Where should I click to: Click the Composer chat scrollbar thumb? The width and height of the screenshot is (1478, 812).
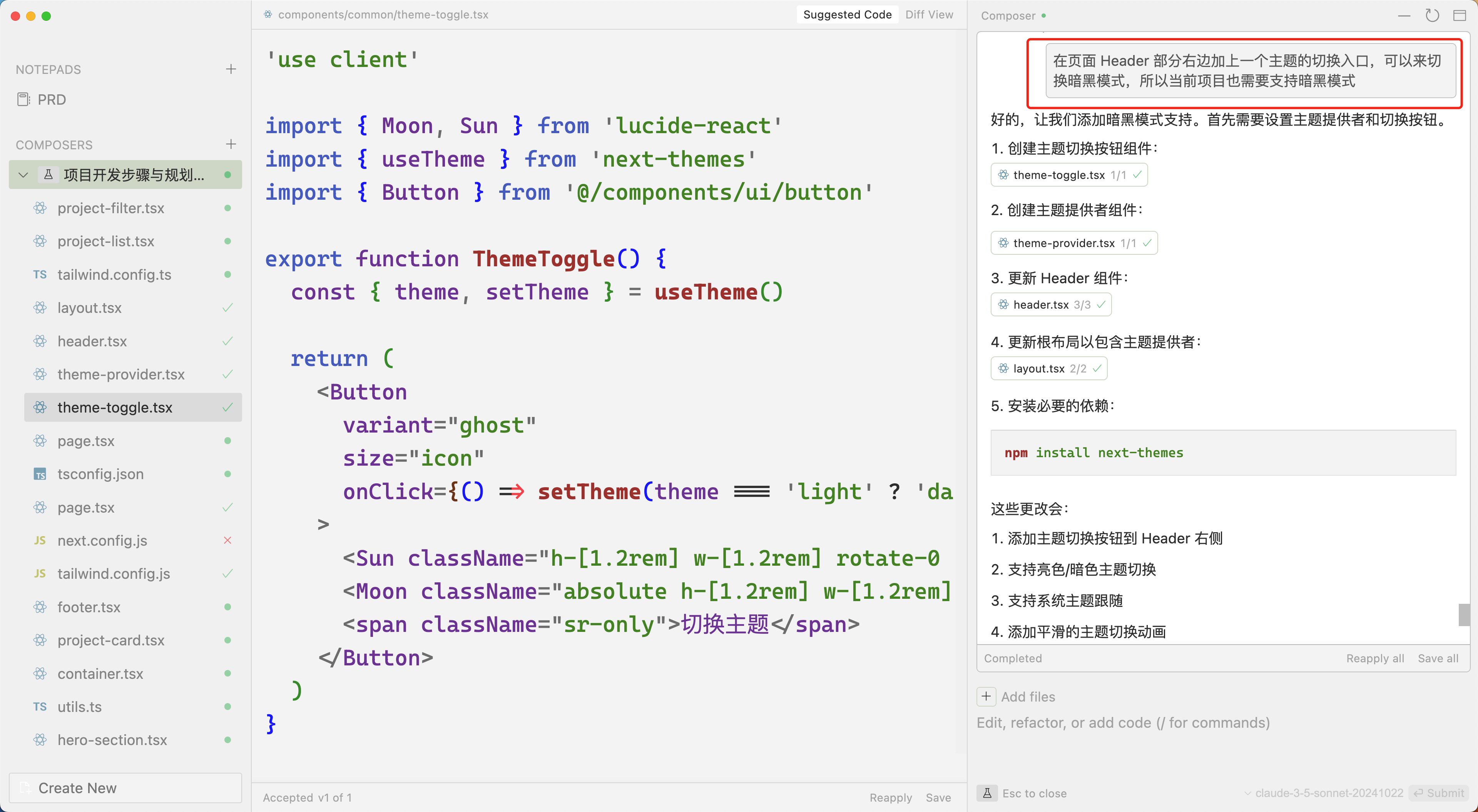(1464, 615)
